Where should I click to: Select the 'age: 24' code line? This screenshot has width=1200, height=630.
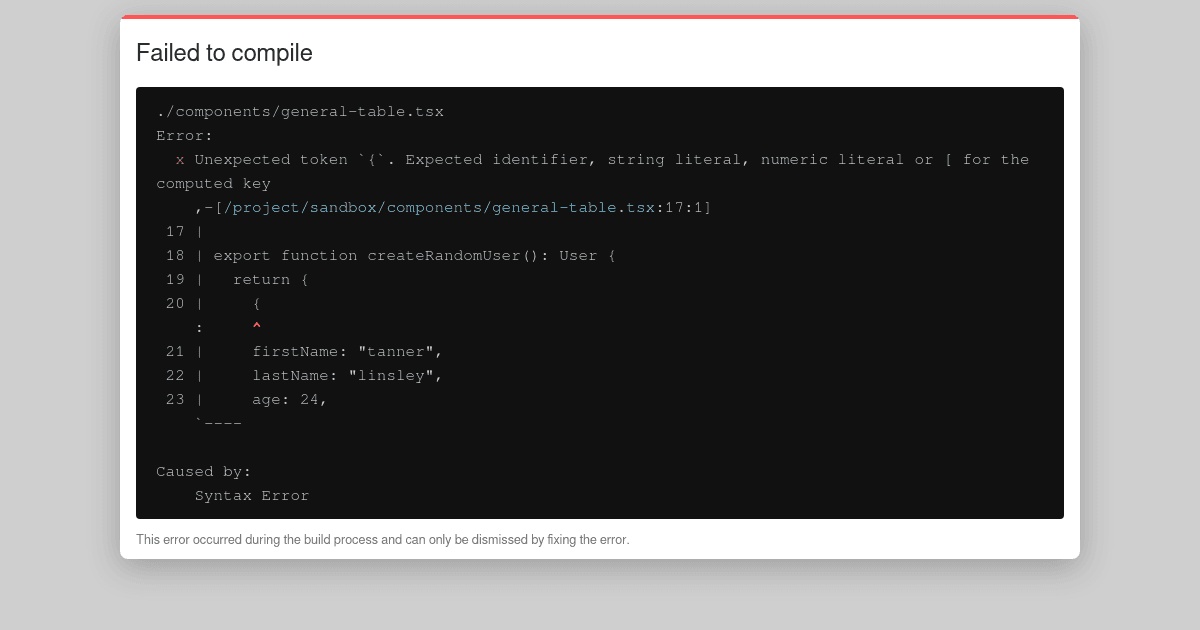(290, 399)
